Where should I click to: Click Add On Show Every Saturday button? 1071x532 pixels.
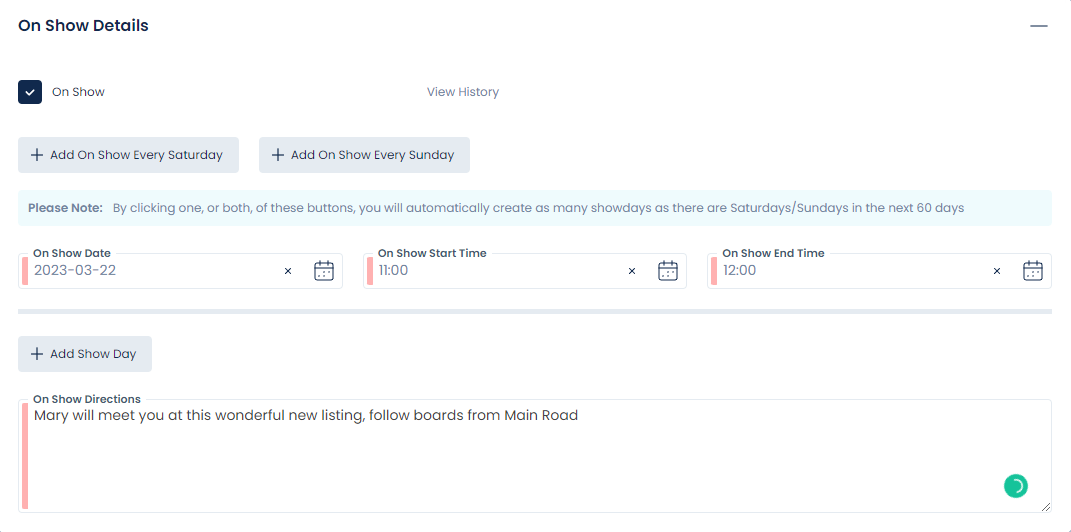(128, 155)
